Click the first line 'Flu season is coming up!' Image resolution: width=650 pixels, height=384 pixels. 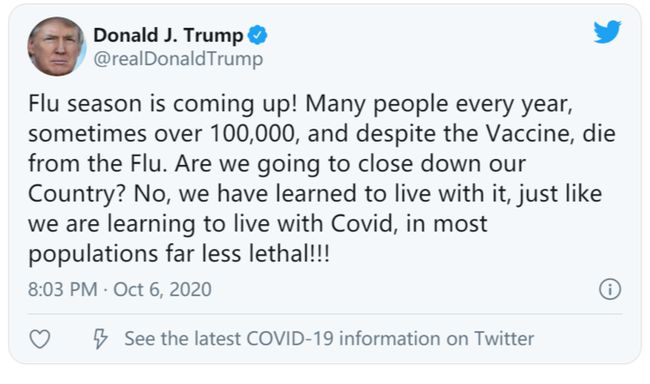pos(163,104)
